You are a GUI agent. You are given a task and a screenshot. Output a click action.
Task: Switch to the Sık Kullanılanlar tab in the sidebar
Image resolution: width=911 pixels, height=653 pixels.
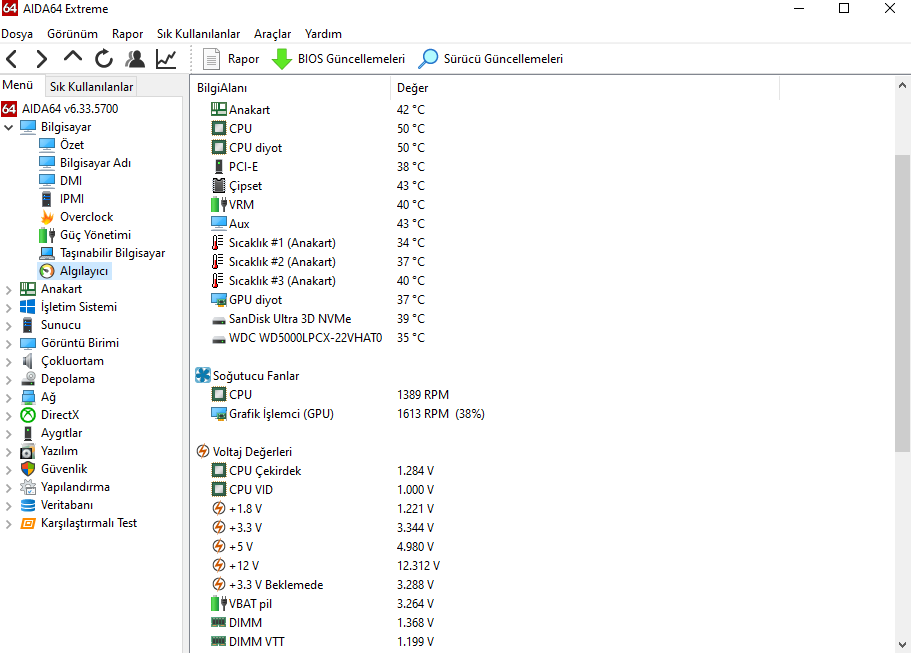click(91, 87)
